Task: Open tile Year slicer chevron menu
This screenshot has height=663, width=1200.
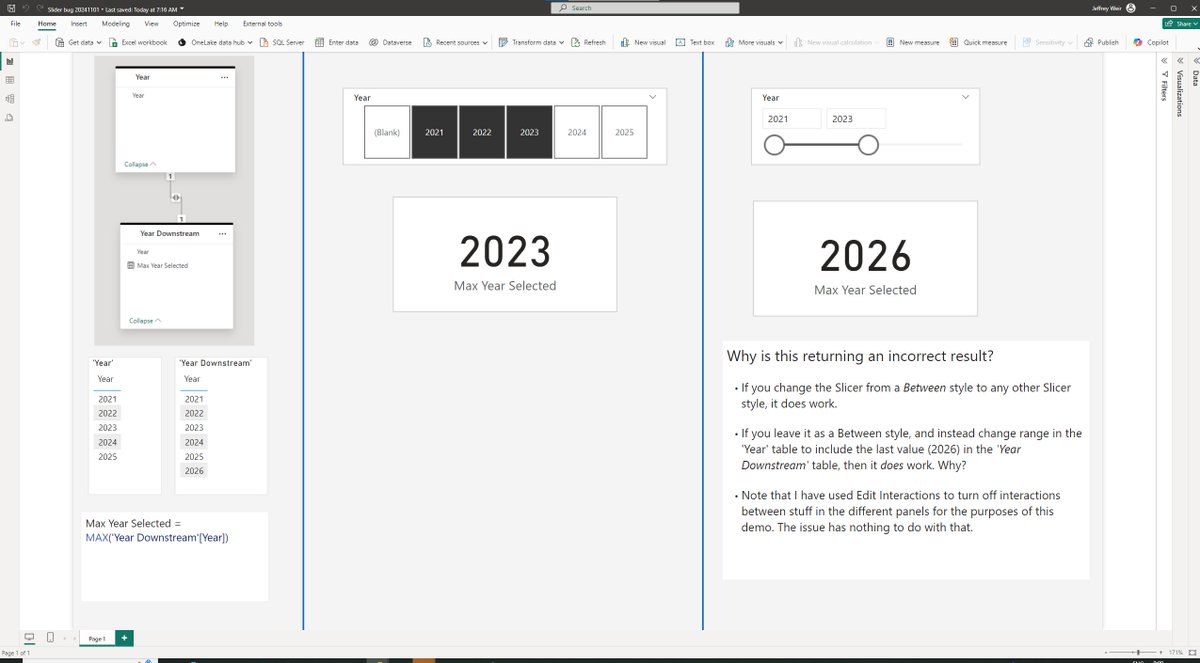Action: pyautogui.click(x=652, y=97)
